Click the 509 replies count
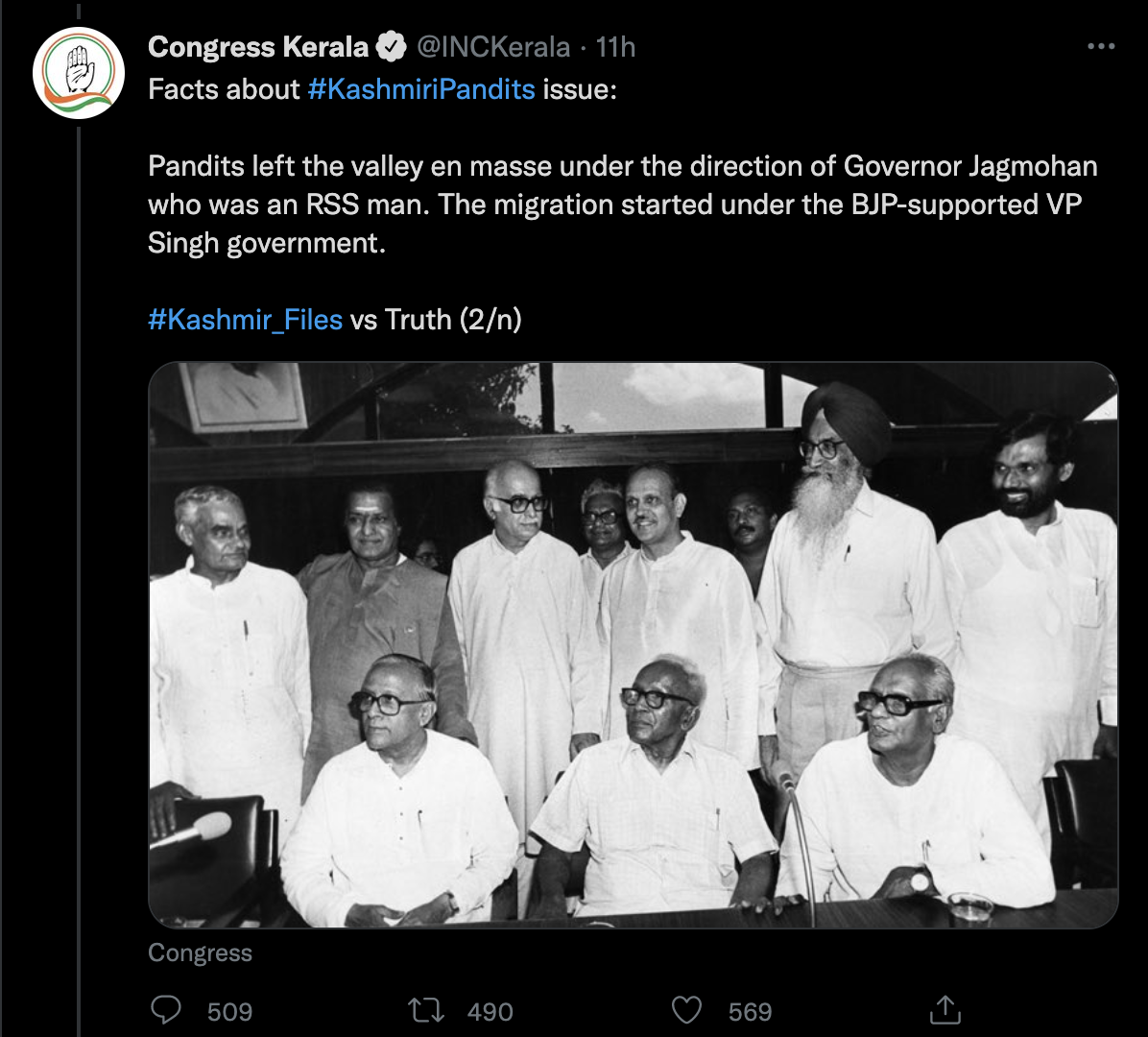Screen dimensions: 1148x1037 pos(229,1011)
